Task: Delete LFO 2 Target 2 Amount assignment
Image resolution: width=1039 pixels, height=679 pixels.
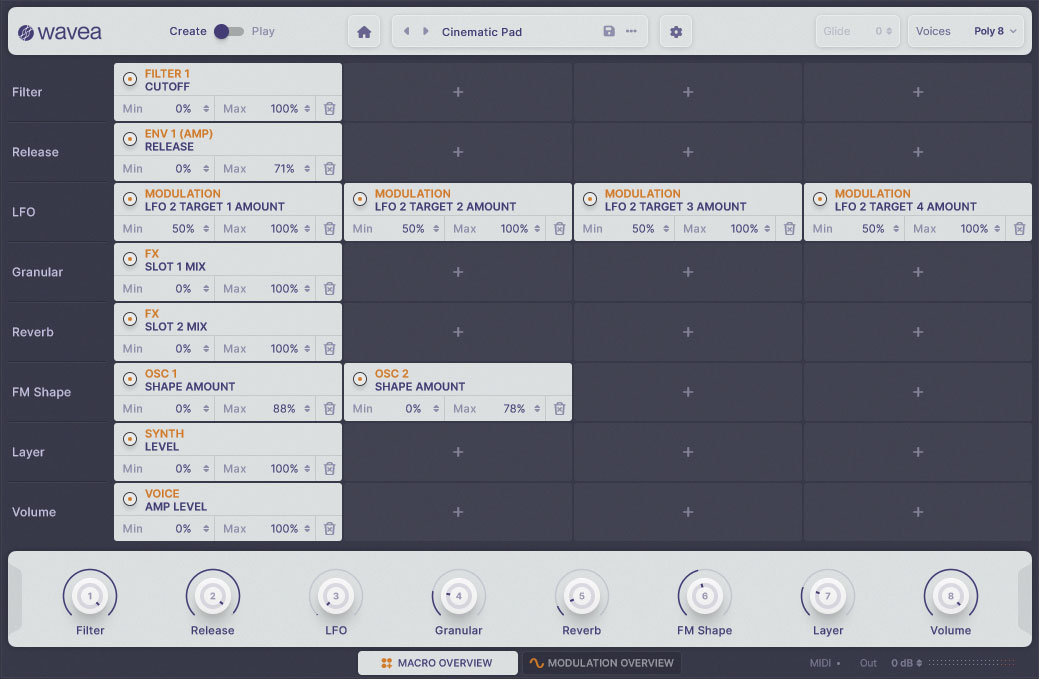Action: point(559,229)
